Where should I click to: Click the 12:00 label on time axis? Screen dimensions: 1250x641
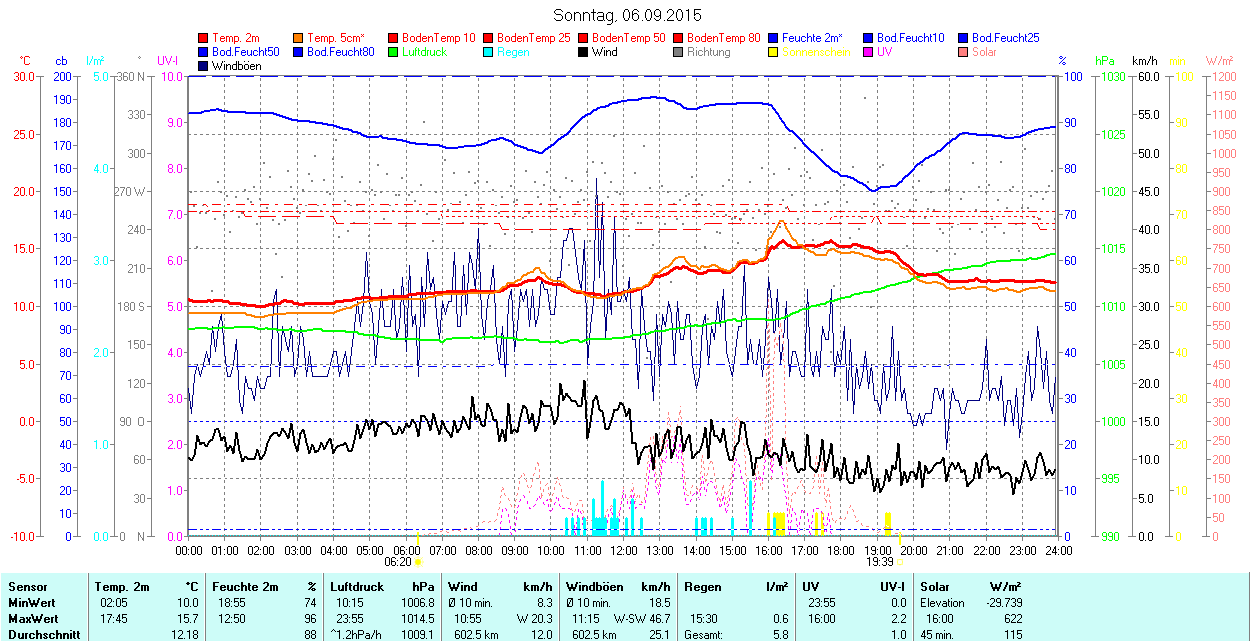pyautogui.click(x=624, y=550)
